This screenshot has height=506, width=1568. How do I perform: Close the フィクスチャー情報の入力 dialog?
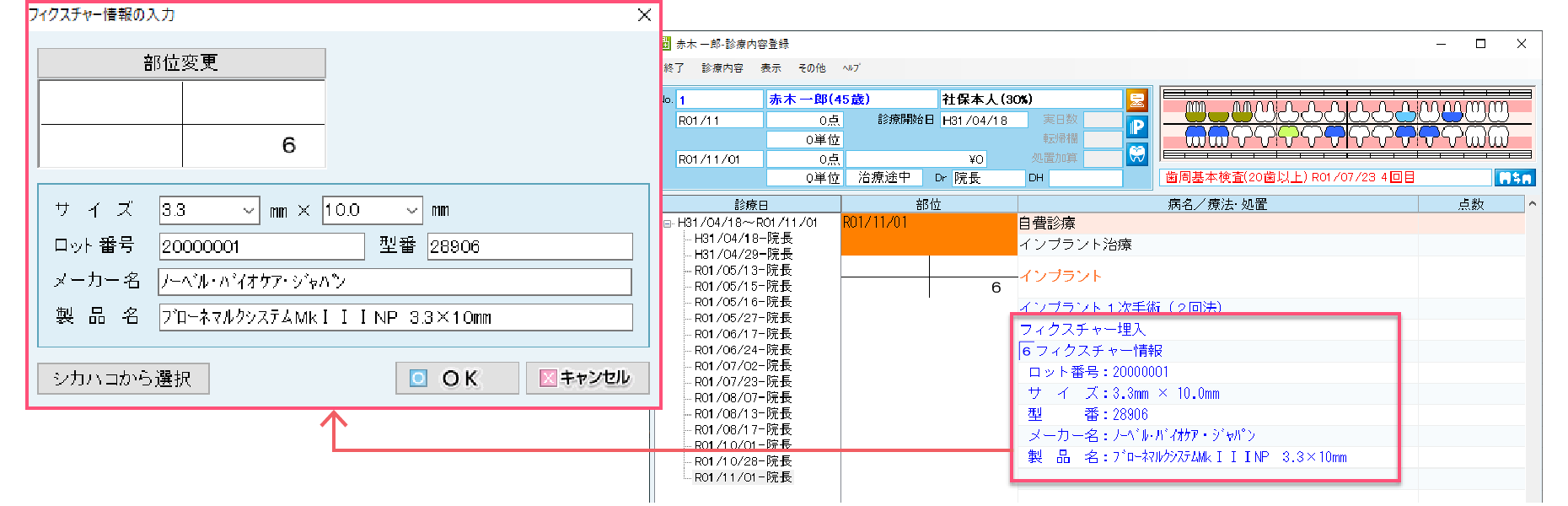click(x=644, y=15)
